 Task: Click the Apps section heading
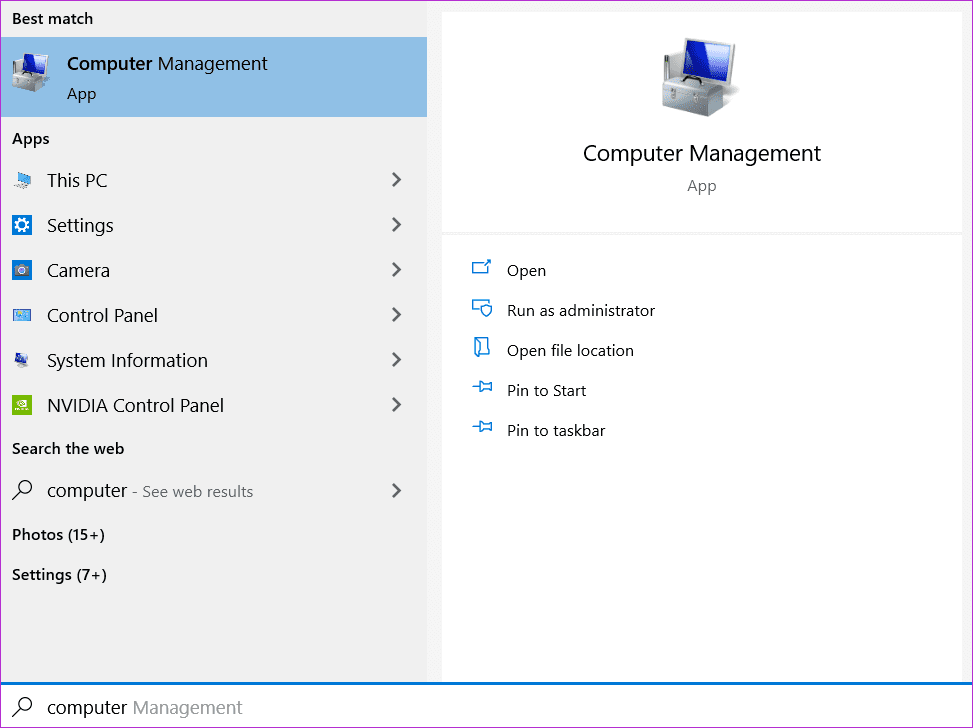tap(30, 139)
